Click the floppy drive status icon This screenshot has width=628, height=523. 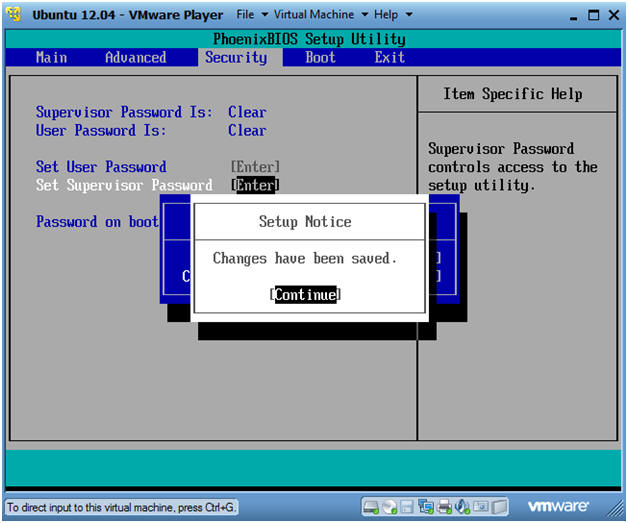click(x=407, y=507)
